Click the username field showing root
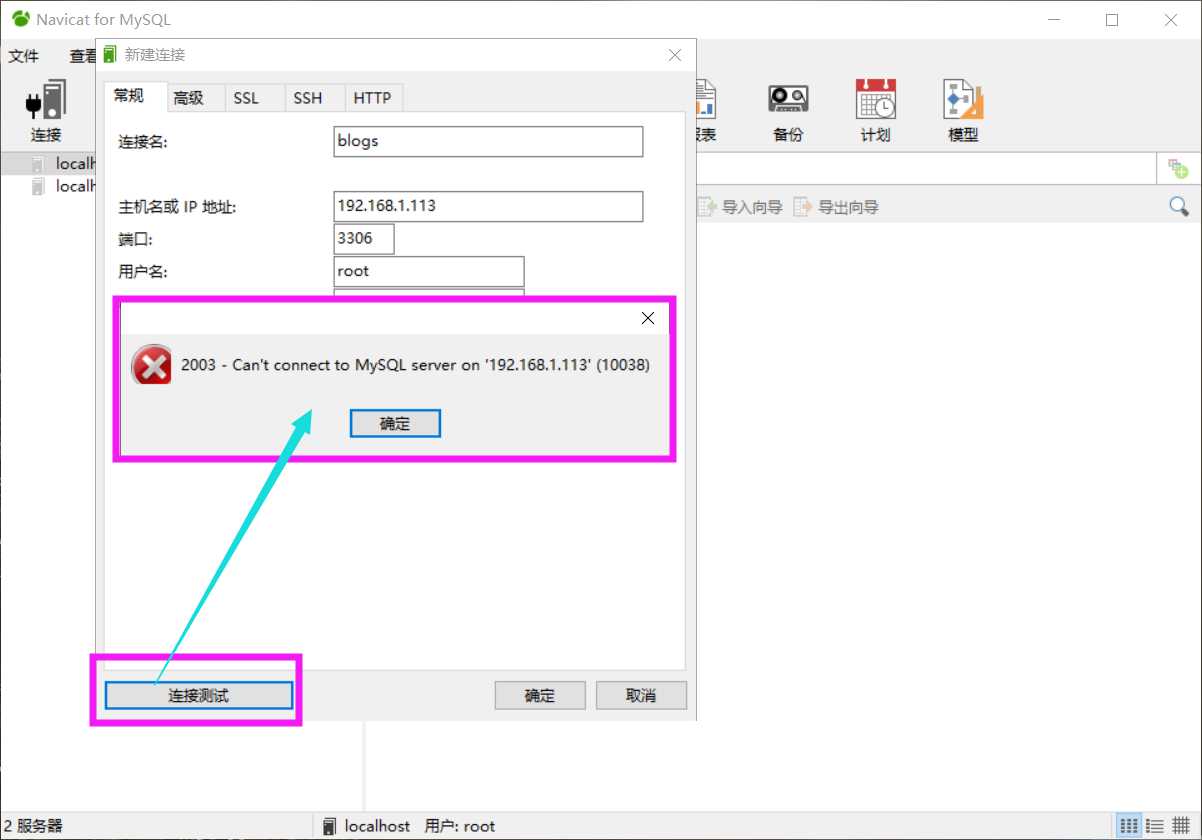 pos(429,271)
